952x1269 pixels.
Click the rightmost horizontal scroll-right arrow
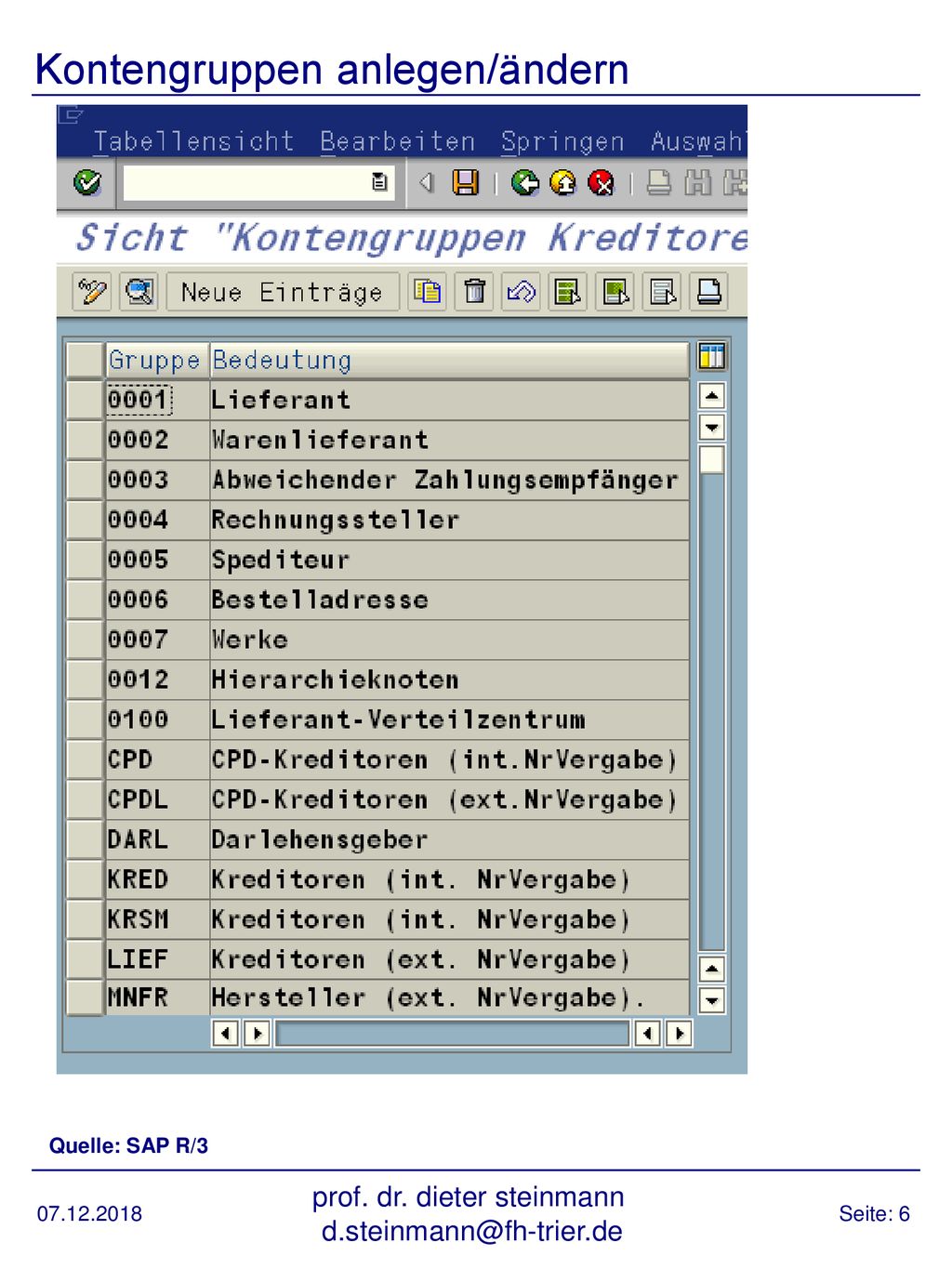point(679,1033)
